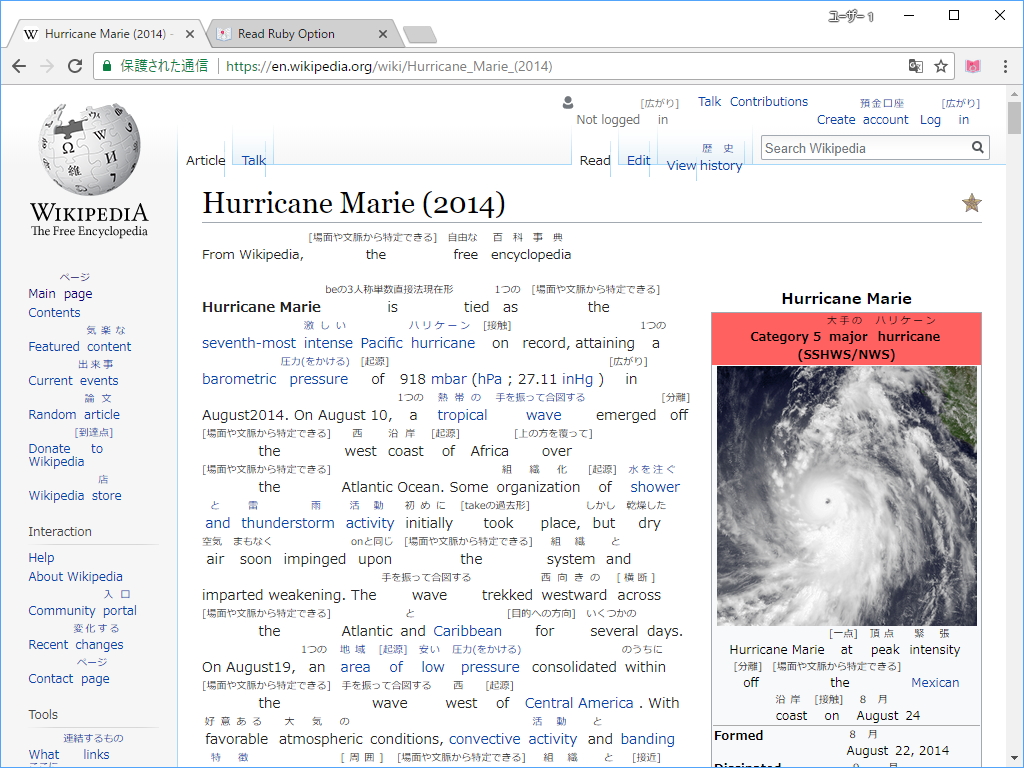Open What links here link
The height and width of the screenshot is (768, 1024).
coord(69,754)
